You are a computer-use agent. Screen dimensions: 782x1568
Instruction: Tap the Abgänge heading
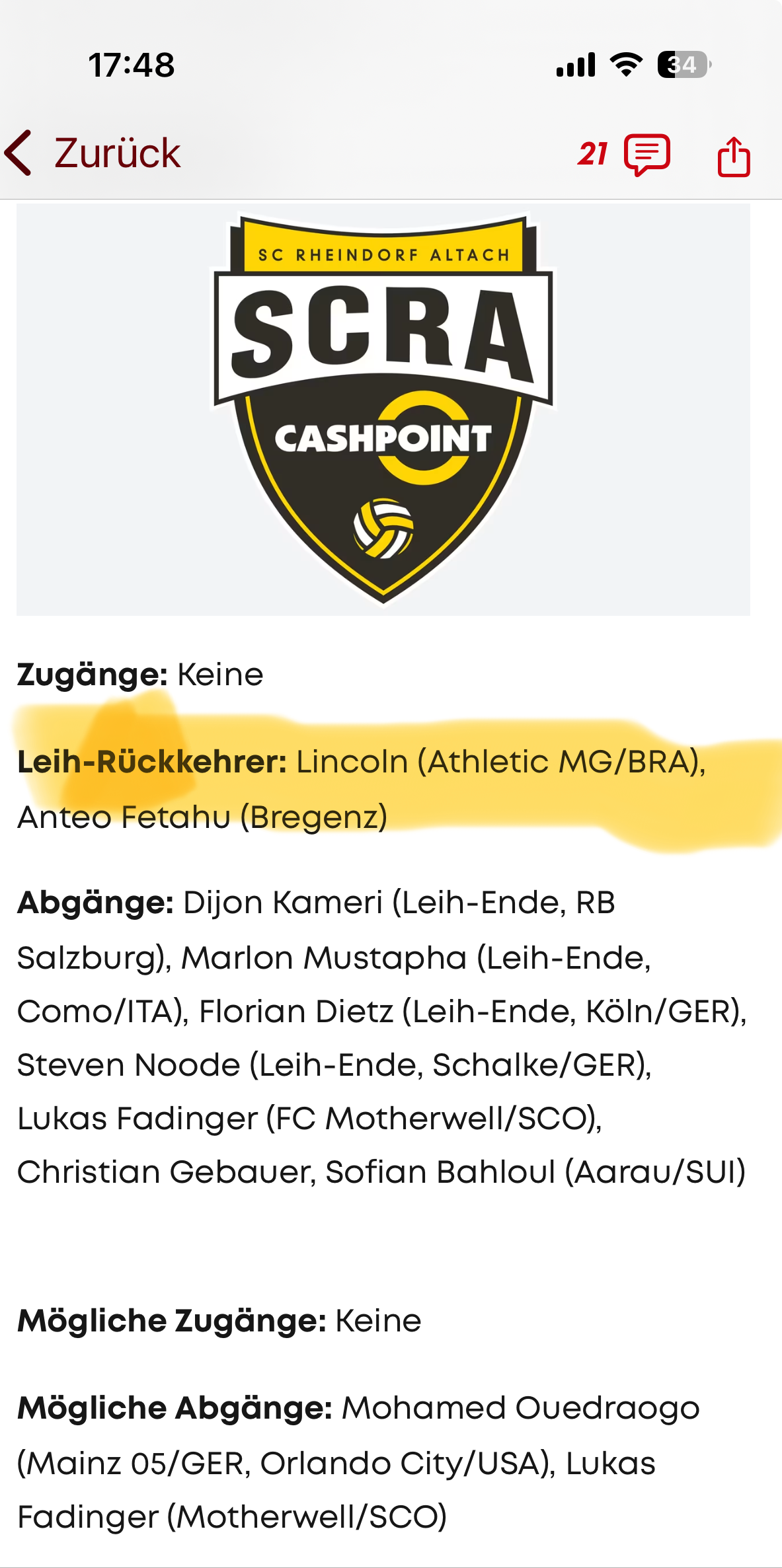click(x=95, y=903)
